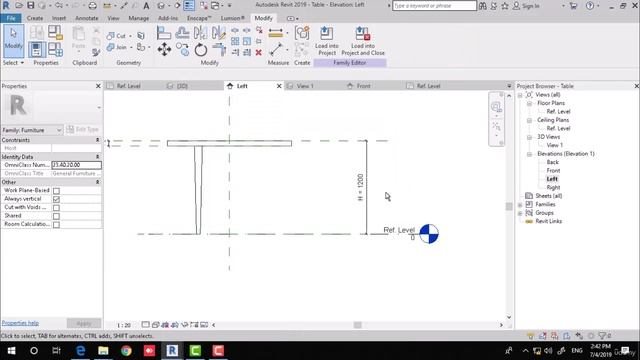
Task: Toggle the Always vertical checkbox
Action: pos(56,199)
